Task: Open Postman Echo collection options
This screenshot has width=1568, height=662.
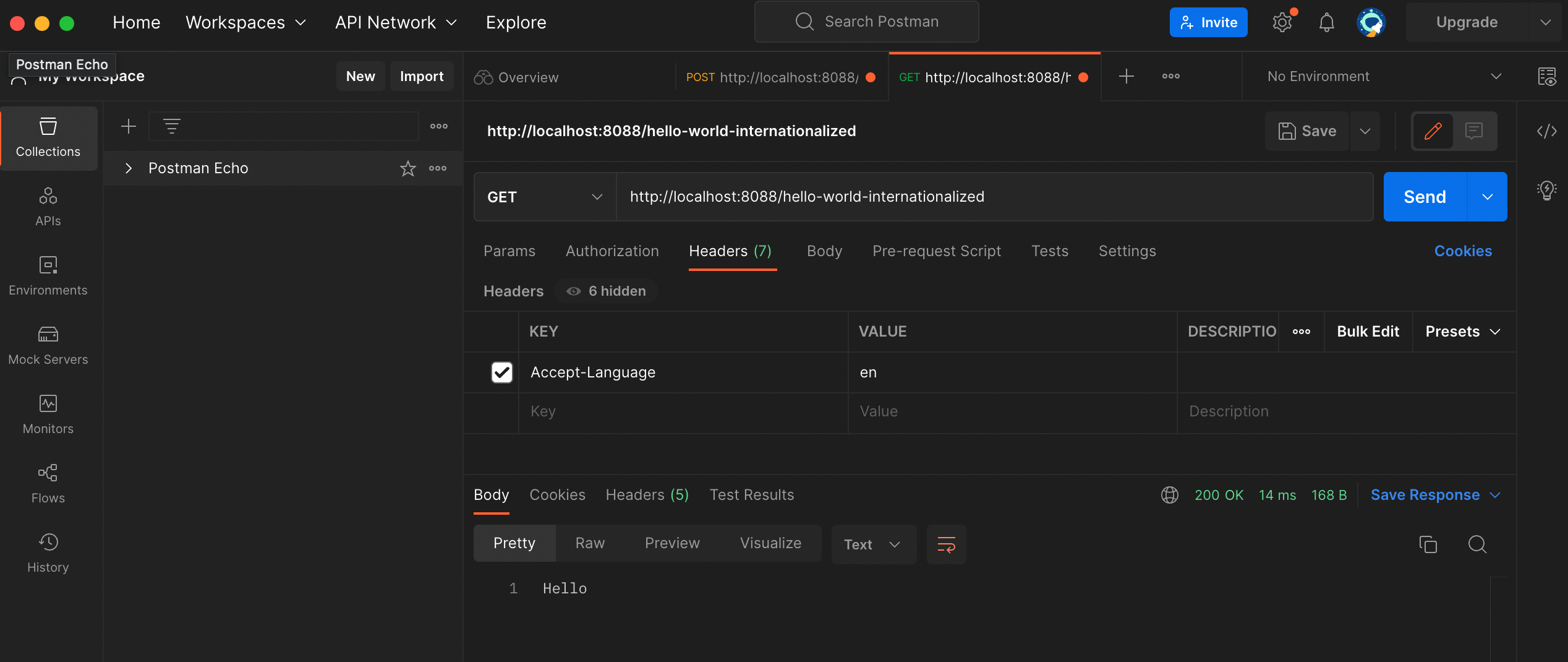Action: (x=438, y=168)
